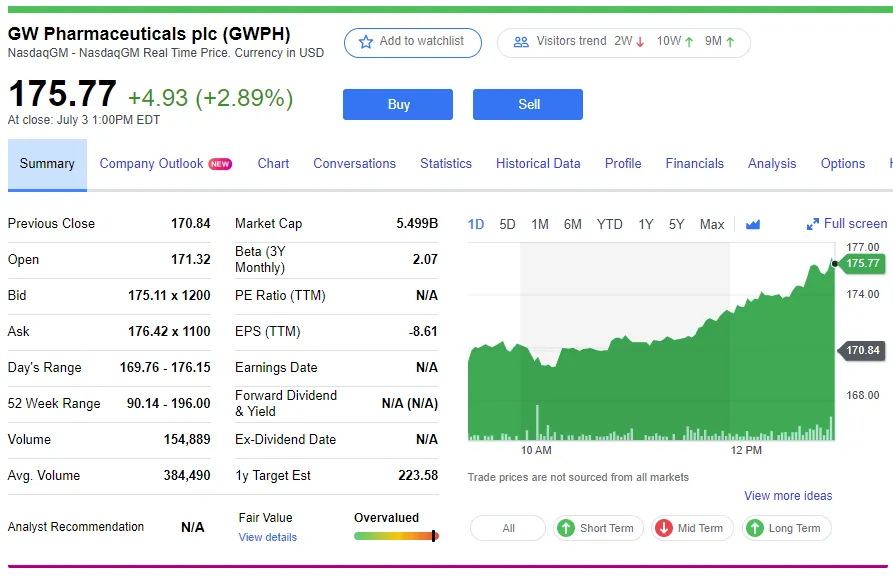This screenshot has height=577, width=893.
Task: Select the 5D chart range
Action: pyautogui.click(x=507, y=224)
